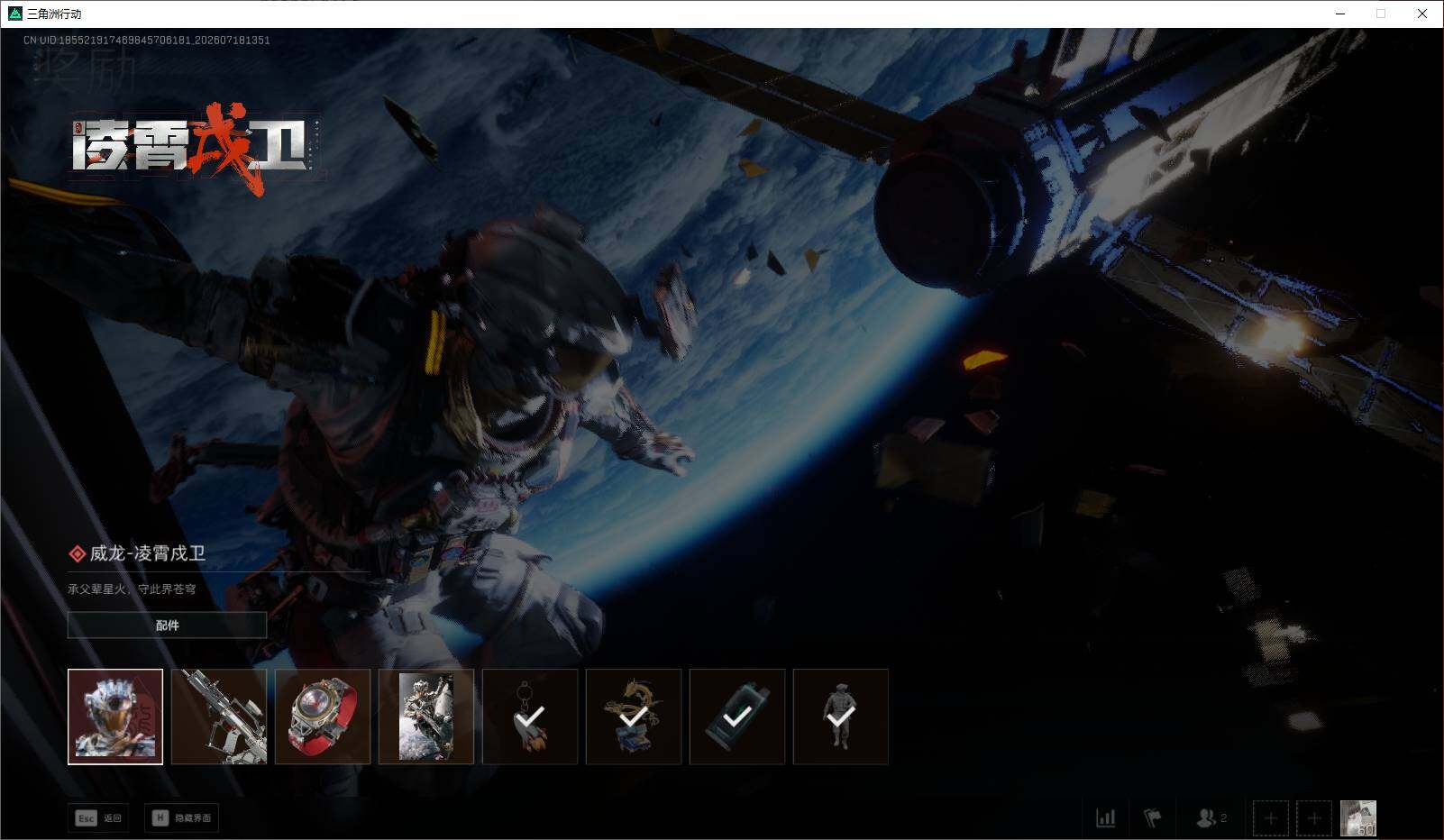The image size is (1444, 840).
Task: Select the golden dragon ornament reward
Action: tap(634, 717)
